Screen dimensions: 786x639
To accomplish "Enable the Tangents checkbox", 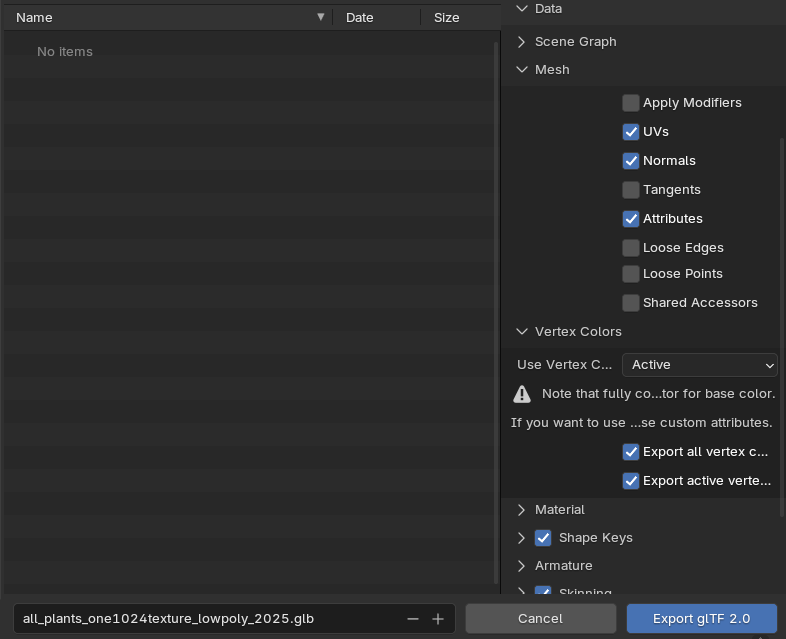I will tap(631, 190).
